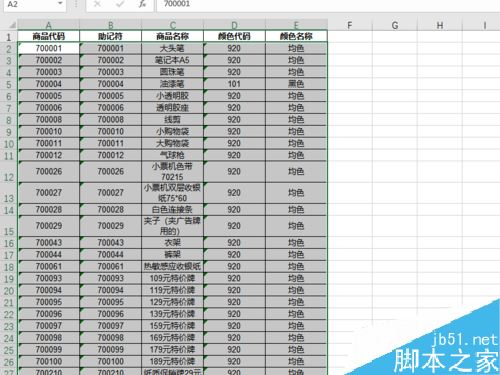The image size is (500, 375).
Task: Open the insert function fx icon
Action: [x=142, y=4]
